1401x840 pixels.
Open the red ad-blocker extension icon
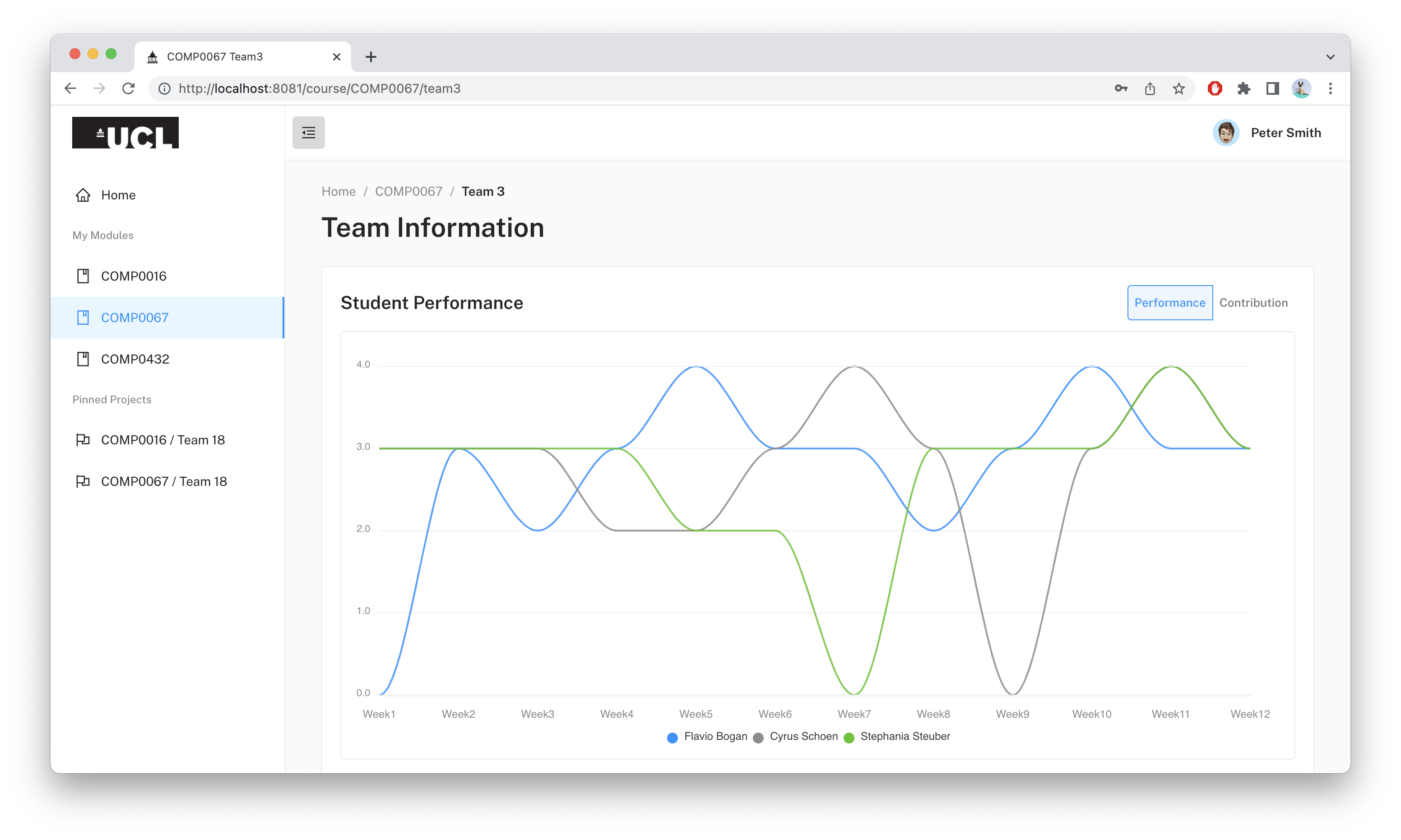[x=1215, y=88]
